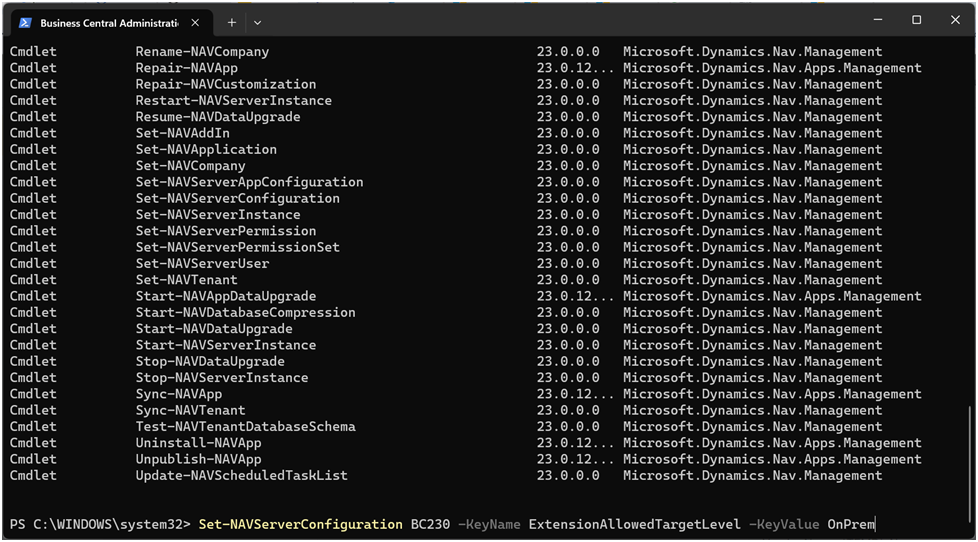Open a new tab with plus button
Image resolution: width=978 pixels, height=542 pixels.
(x=232, y=22)
